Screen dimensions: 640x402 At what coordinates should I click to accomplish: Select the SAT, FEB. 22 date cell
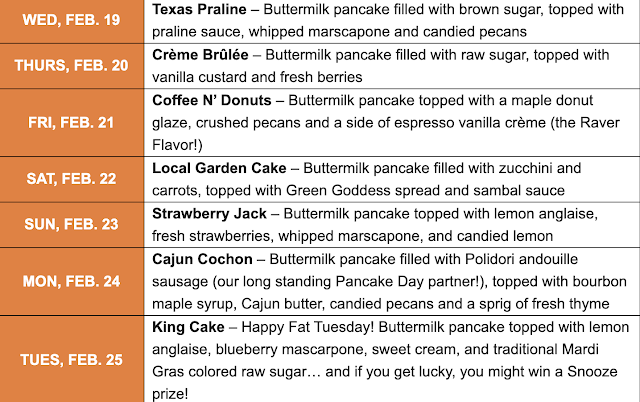click(72, 179)
